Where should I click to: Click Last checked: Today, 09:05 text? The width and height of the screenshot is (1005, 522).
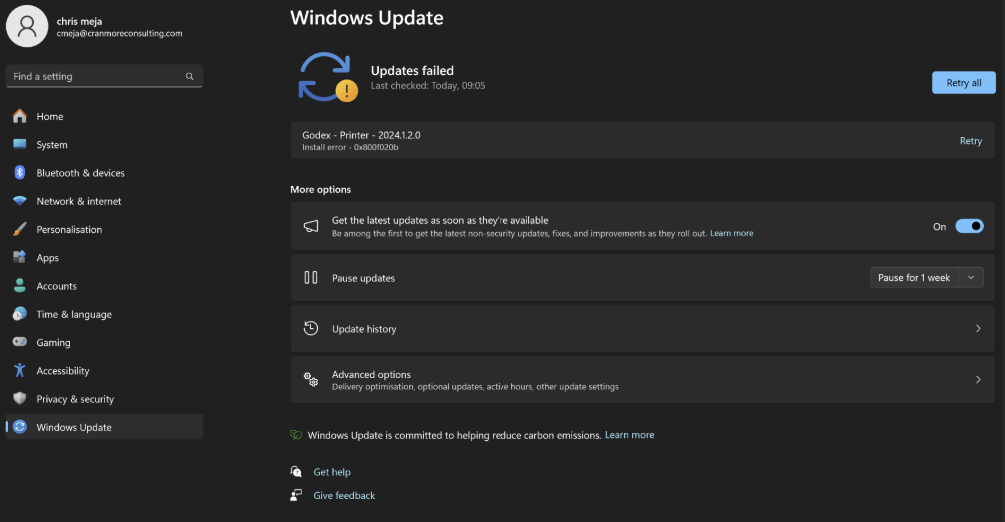(428, 85)
